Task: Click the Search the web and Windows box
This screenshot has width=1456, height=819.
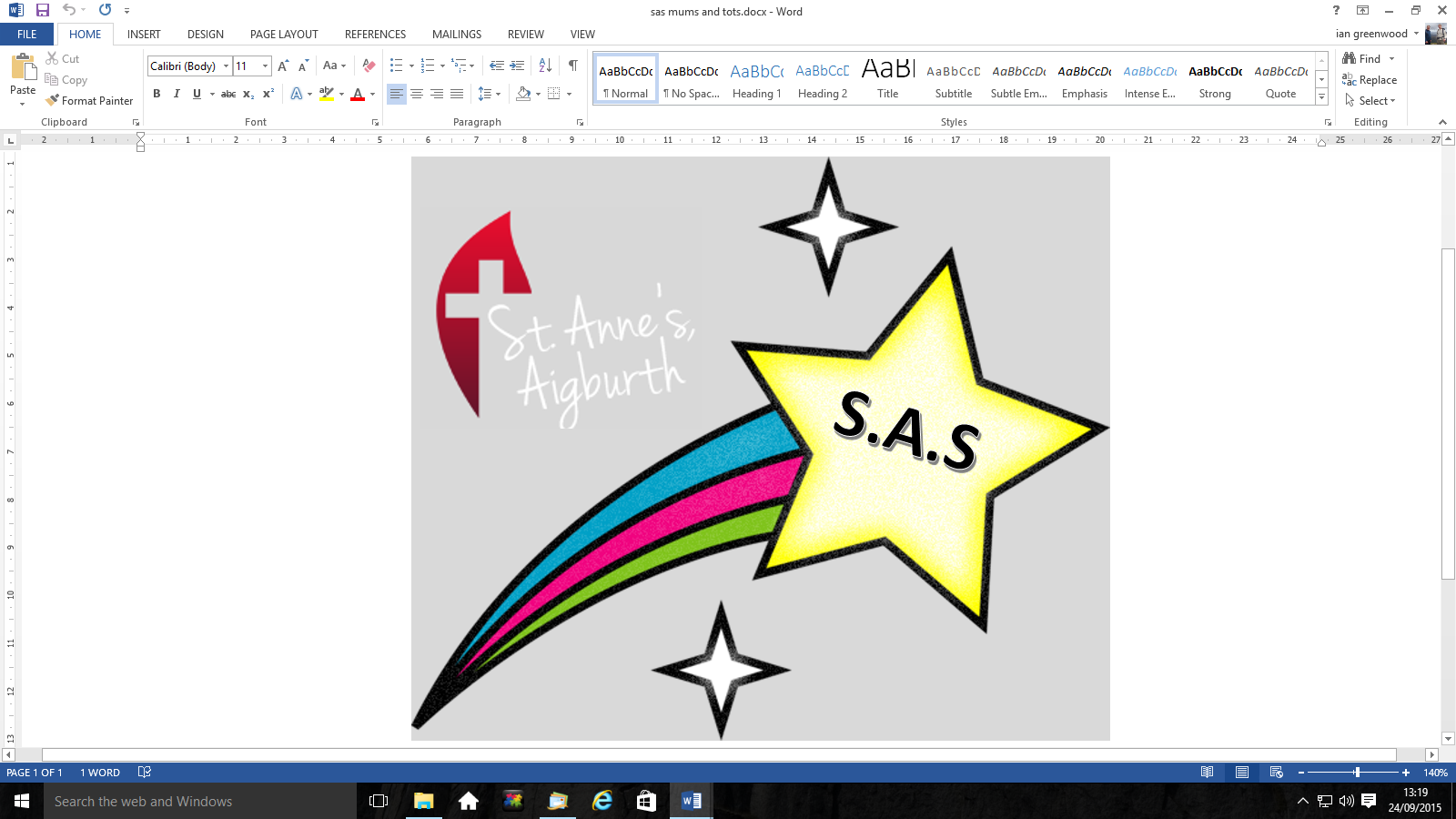Action: tap(200, 801)
